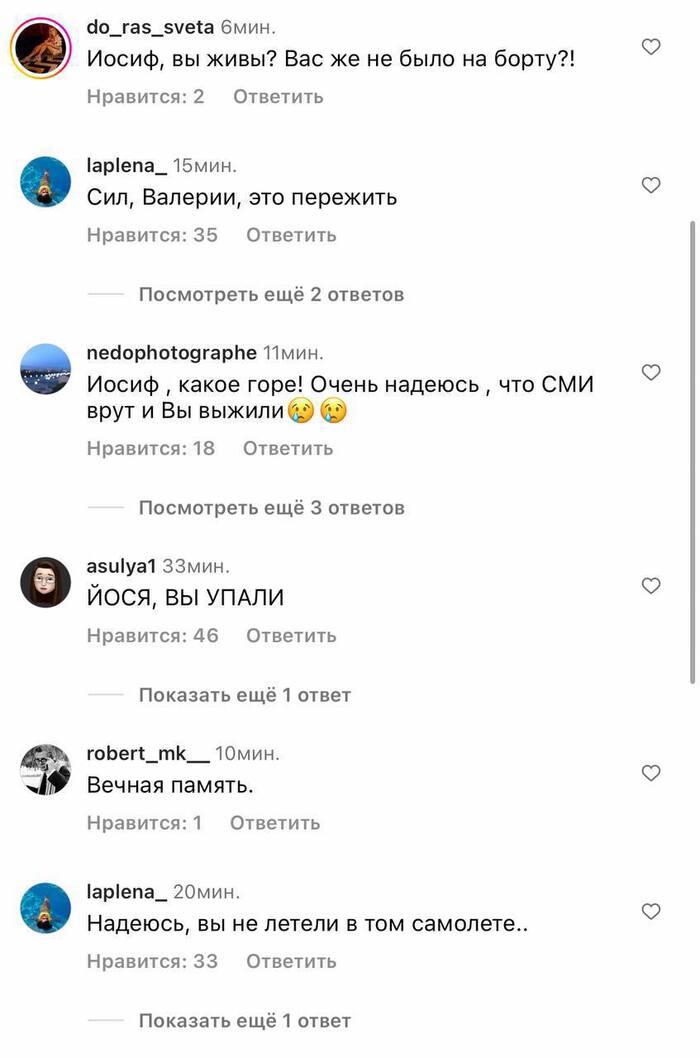Heart robert_mk__'s "Вечная память" comment
This screenshot has height=1058, width=700.
point(651,773)
